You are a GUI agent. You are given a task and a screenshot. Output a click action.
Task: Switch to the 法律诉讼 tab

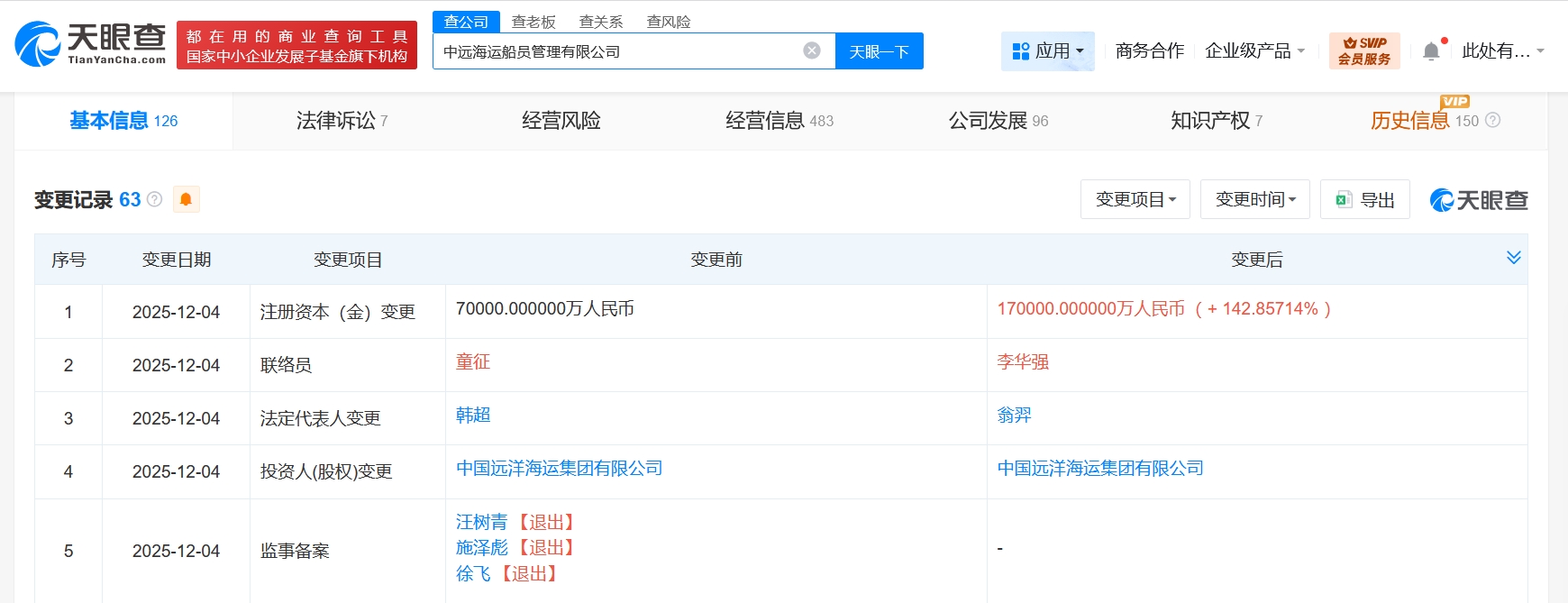(x=342, y=121)
